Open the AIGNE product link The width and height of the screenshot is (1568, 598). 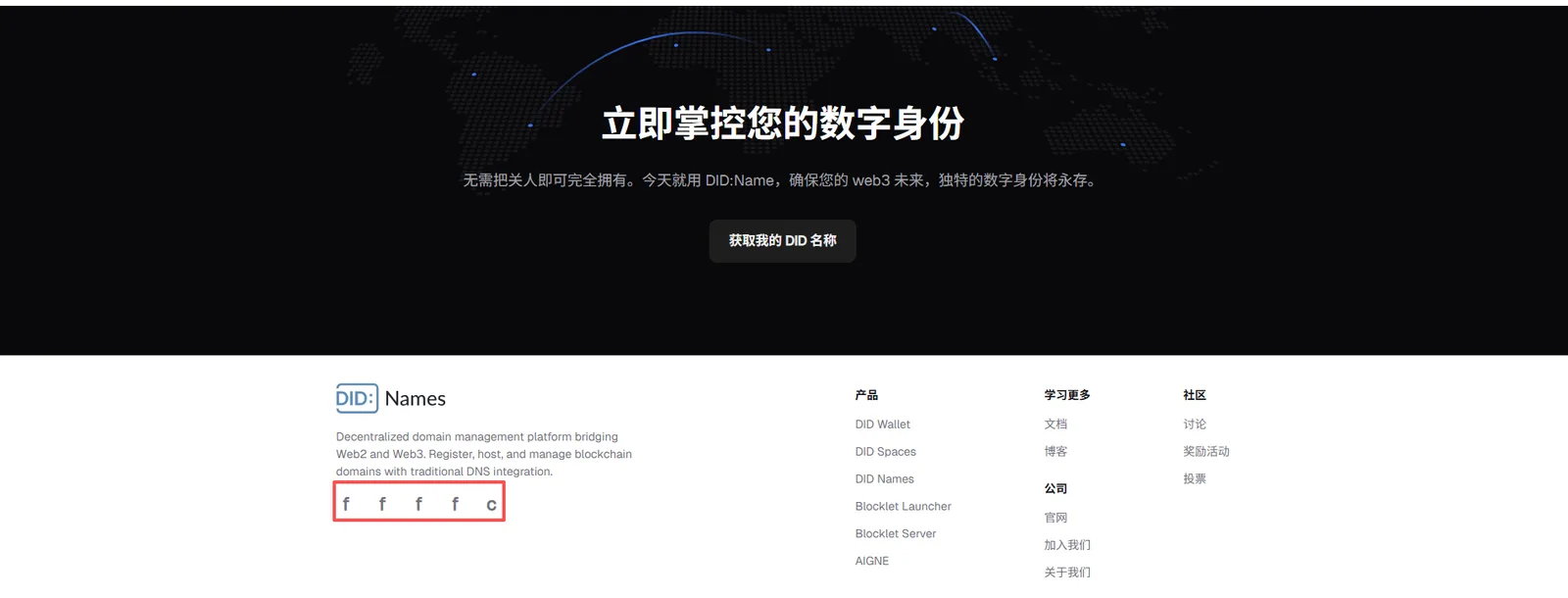871,562
